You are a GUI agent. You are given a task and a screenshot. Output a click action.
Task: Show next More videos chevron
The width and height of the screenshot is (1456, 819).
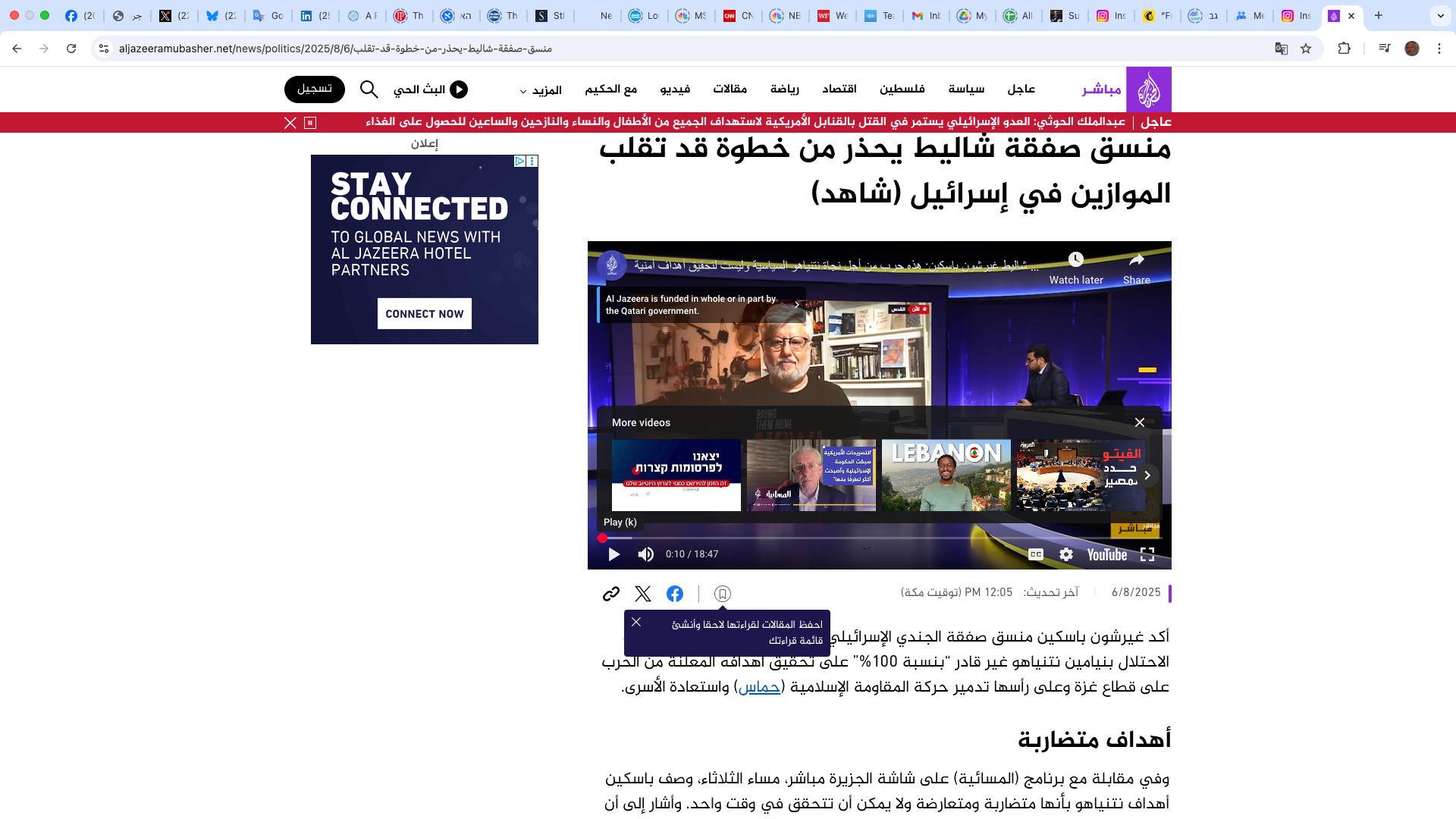(x=1147, y=475)
